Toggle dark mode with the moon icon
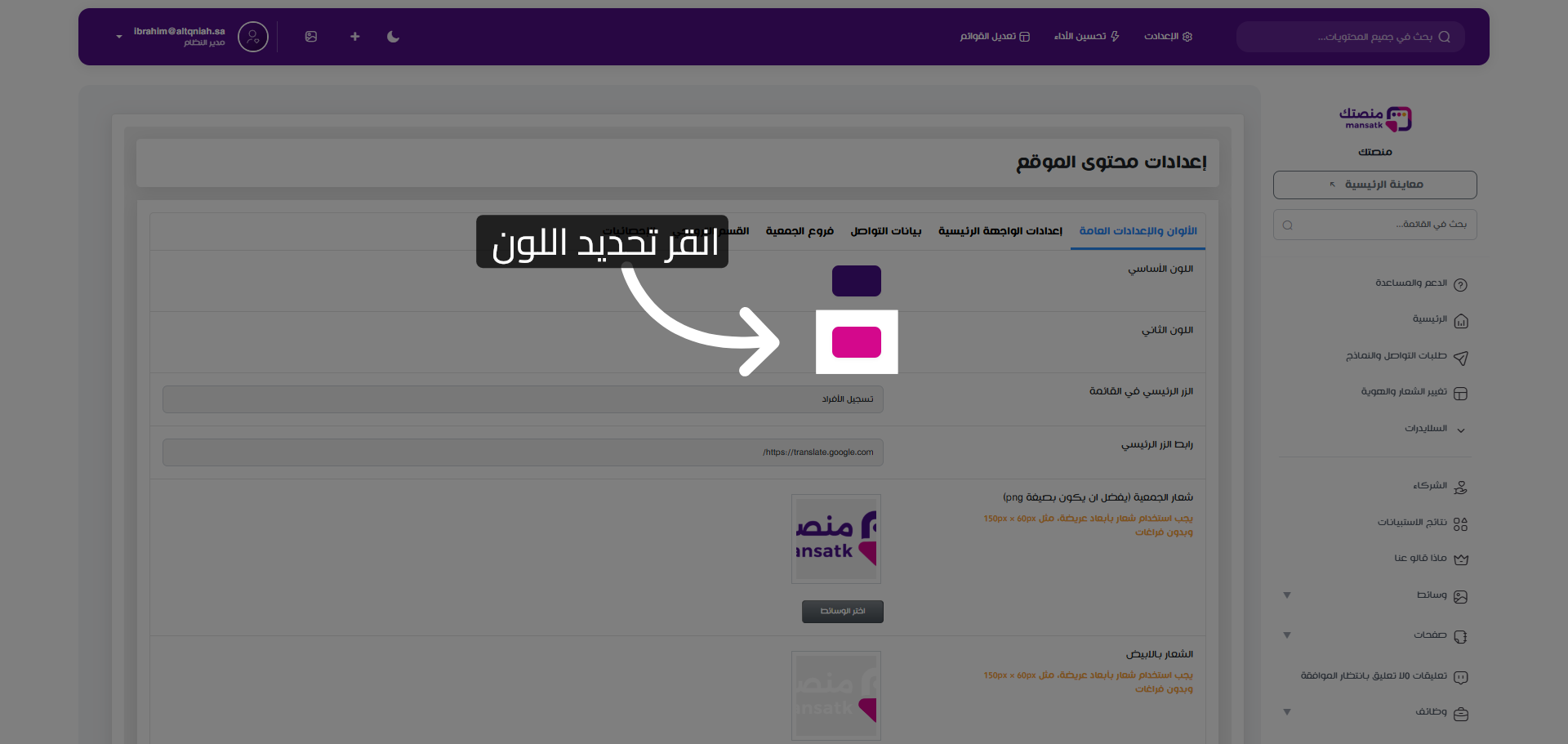This screenshot has height=744, width=1568. pos(393,37)
